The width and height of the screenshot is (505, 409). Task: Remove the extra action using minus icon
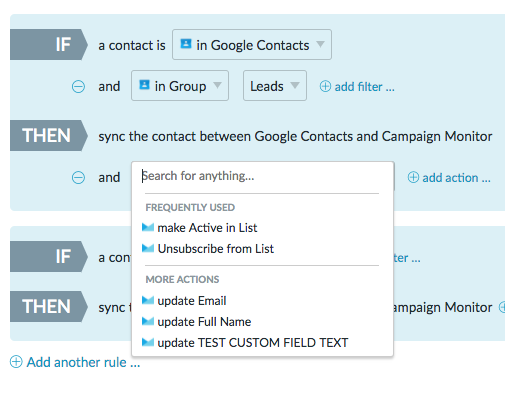pyautogui.click(x=78, y=177)
